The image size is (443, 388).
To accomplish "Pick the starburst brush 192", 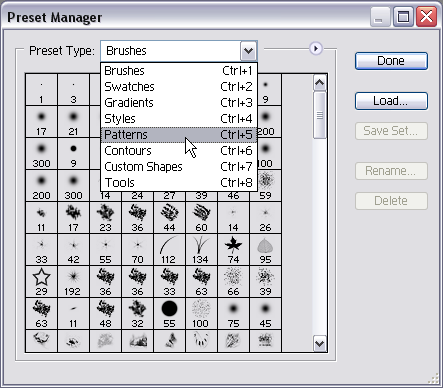I will pos(73,282).
